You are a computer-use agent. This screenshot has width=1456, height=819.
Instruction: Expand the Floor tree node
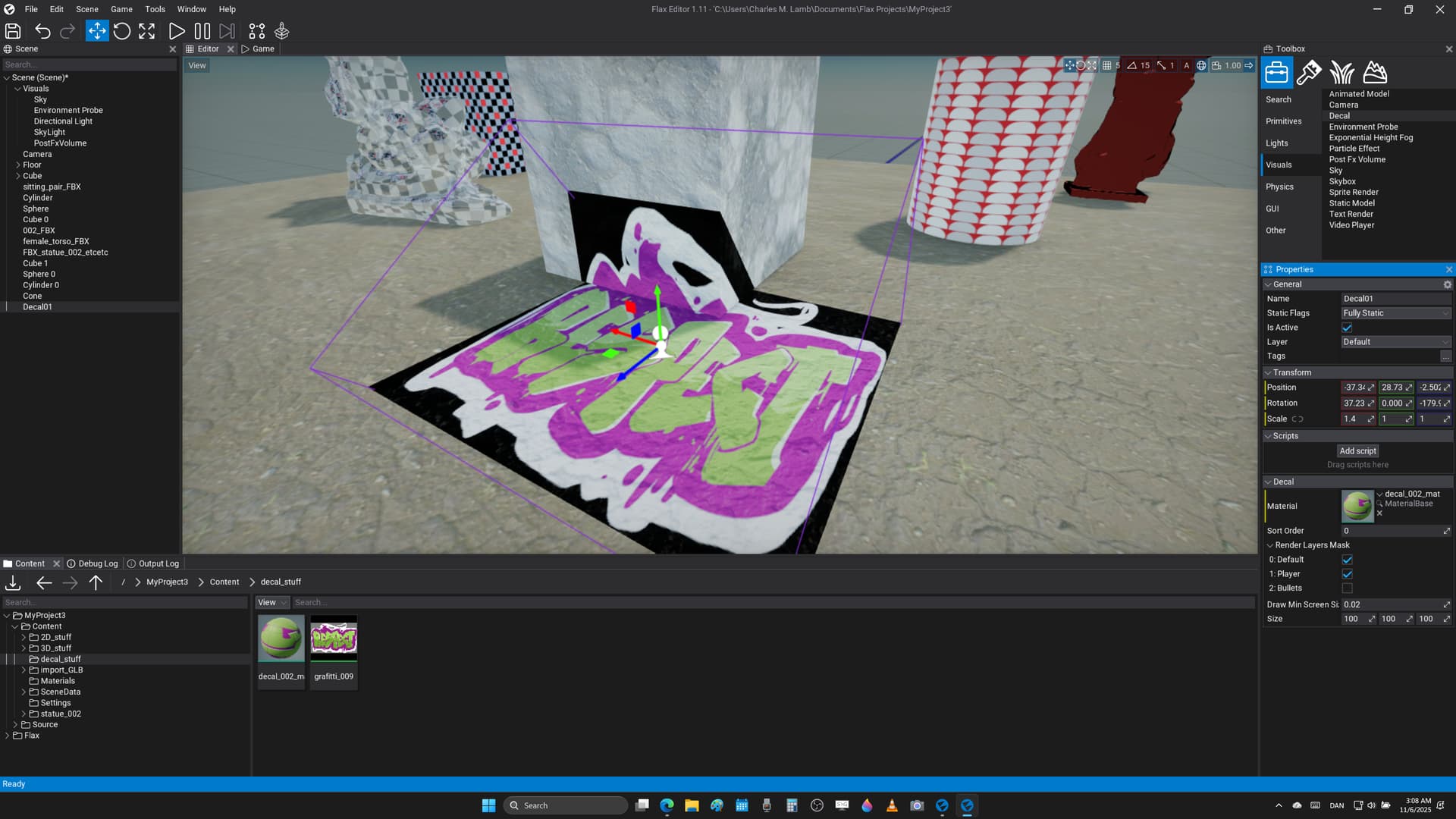click(18, 165)
